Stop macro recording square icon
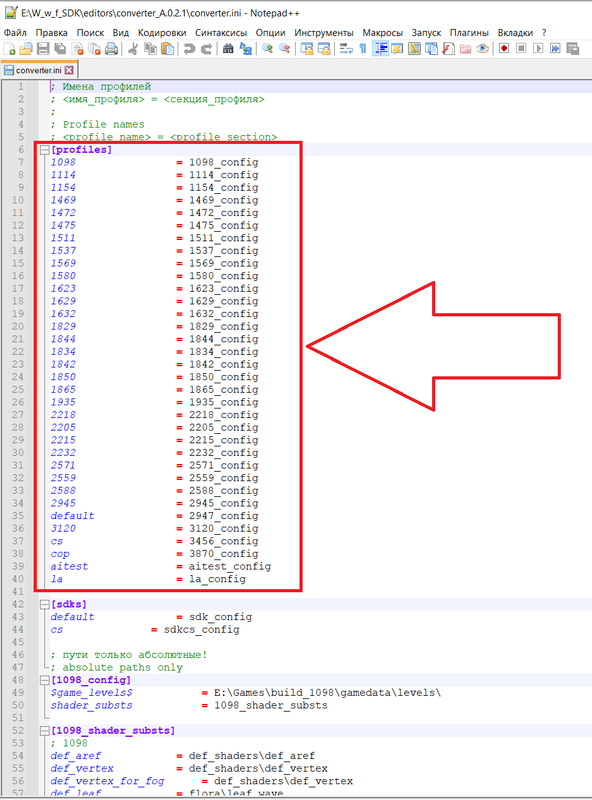The width and height of the screenshot is (592, 800). 521,48
